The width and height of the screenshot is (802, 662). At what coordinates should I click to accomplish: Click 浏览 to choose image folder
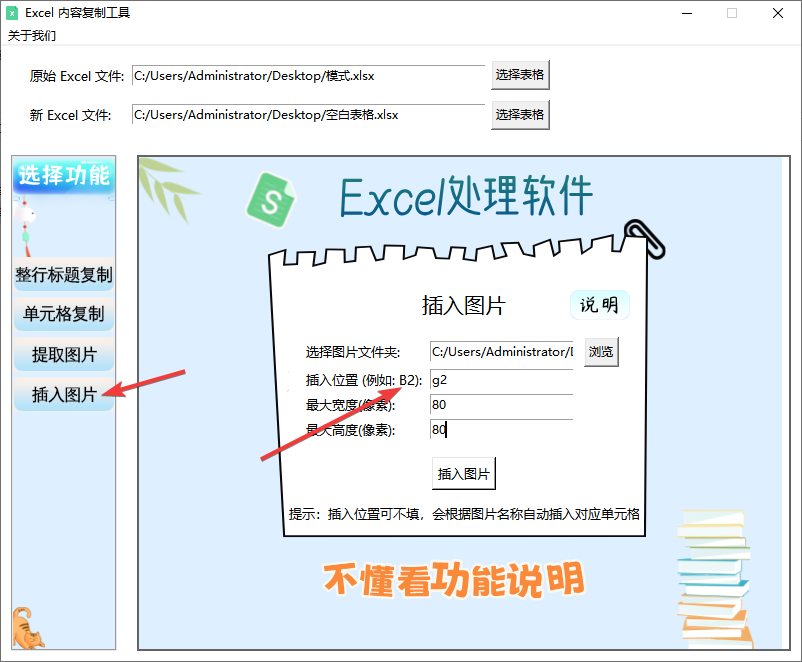pyautogui.click(x=601, y=352)
